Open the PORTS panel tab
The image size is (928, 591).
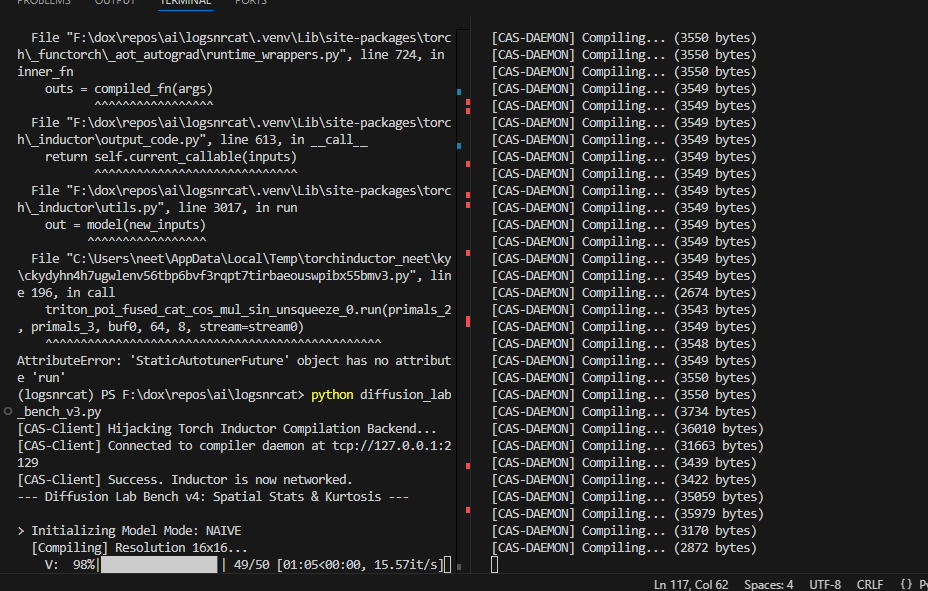[x=251, y=2]
